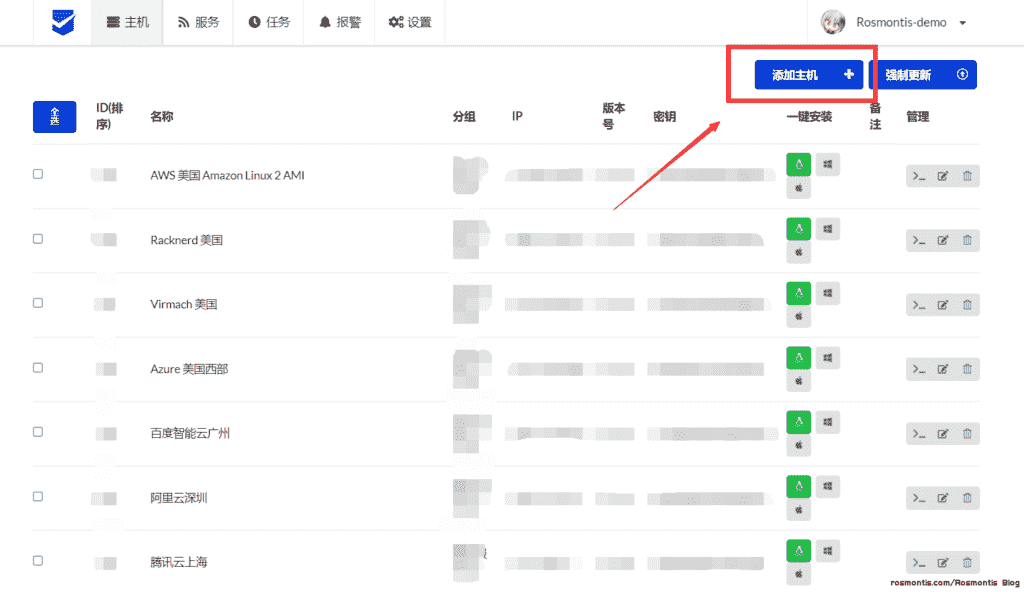1024x592 pixels.
Task: Copy Windows install command for Racknerd 美国
Action: pyautogui.click(x=827, y=229)
